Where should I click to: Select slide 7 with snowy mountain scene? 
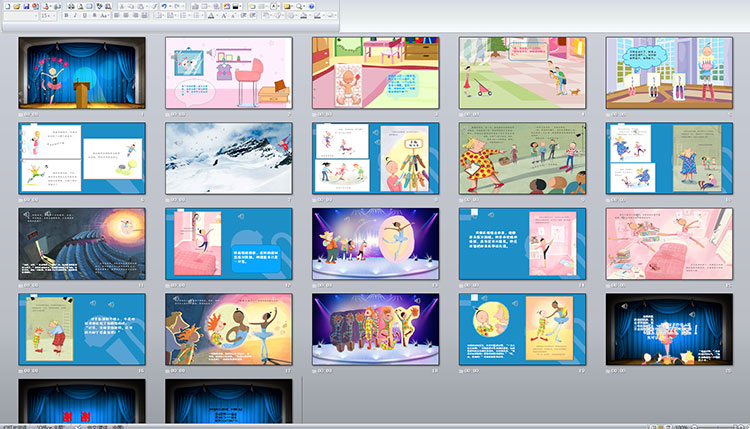point(229,158)
